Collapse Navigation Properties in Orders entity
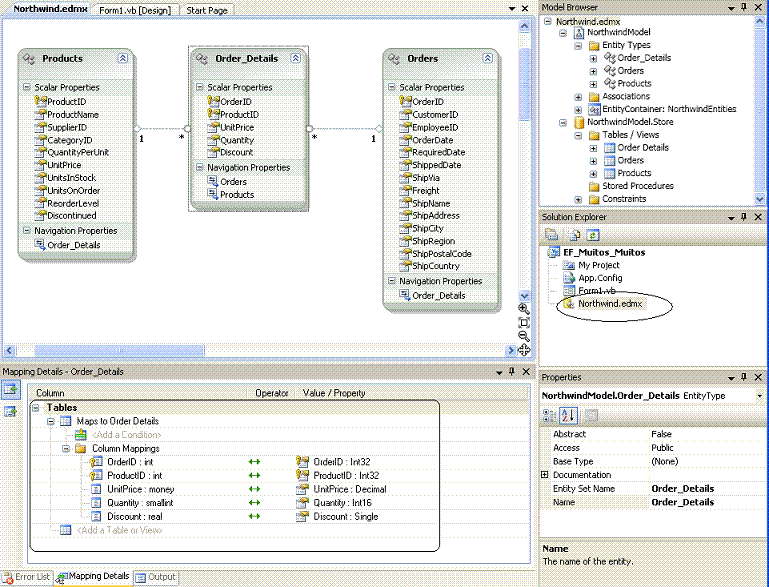The image size is (769, 587). (392, 281)
